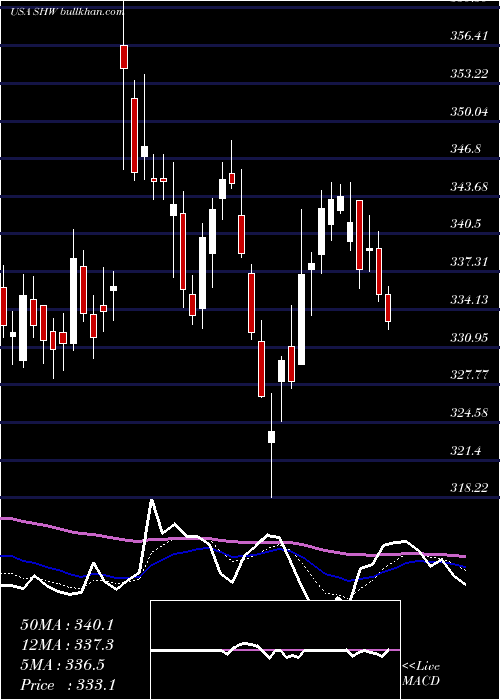
Task: Click the highest red candle near 356
Action: (124, 57)
